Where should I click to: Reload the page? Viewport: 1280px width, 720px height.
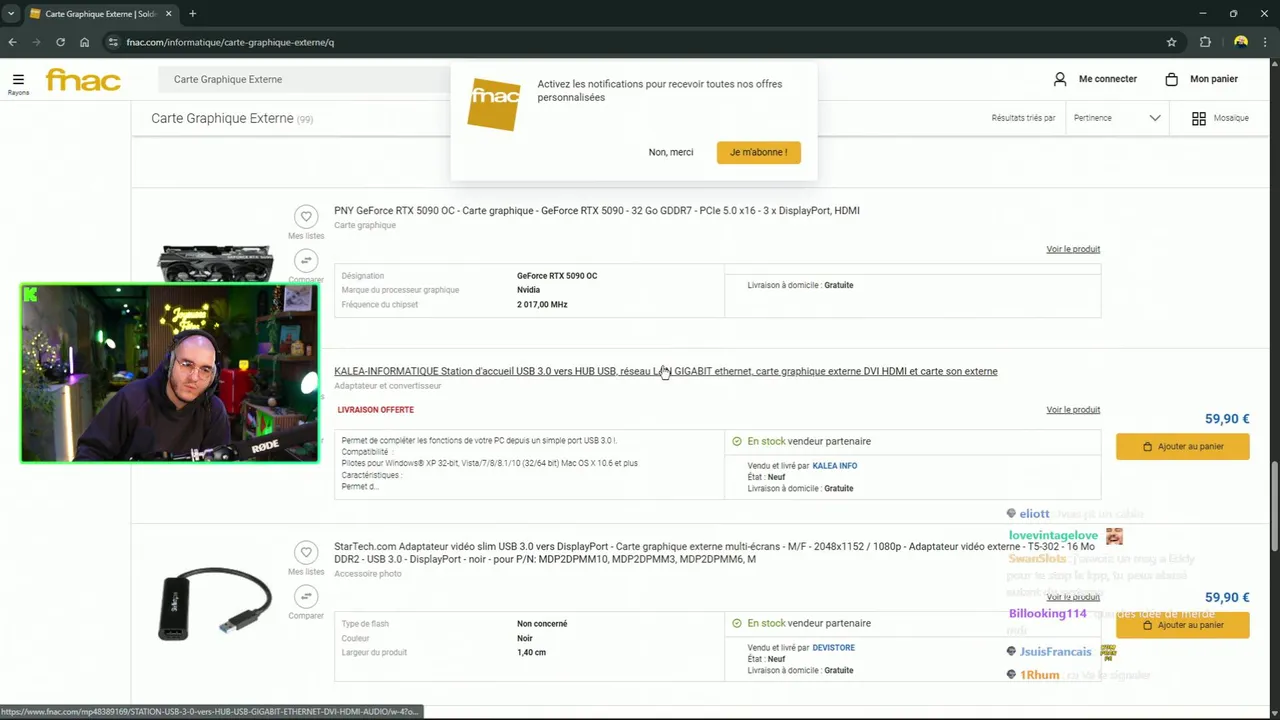coord(60,42)
